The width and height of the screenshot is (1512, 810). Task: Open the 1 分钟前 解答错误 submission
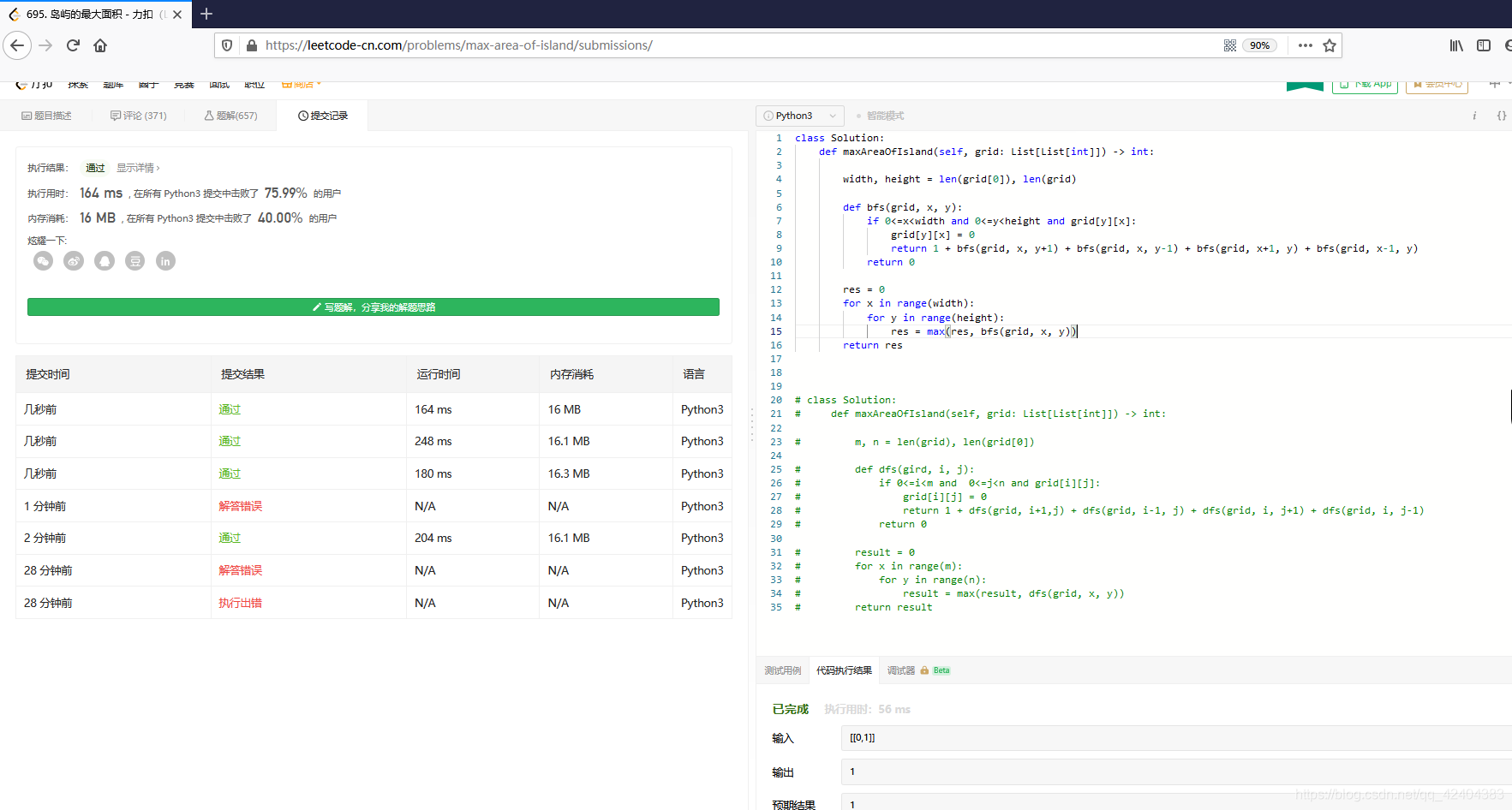[241, 506]
